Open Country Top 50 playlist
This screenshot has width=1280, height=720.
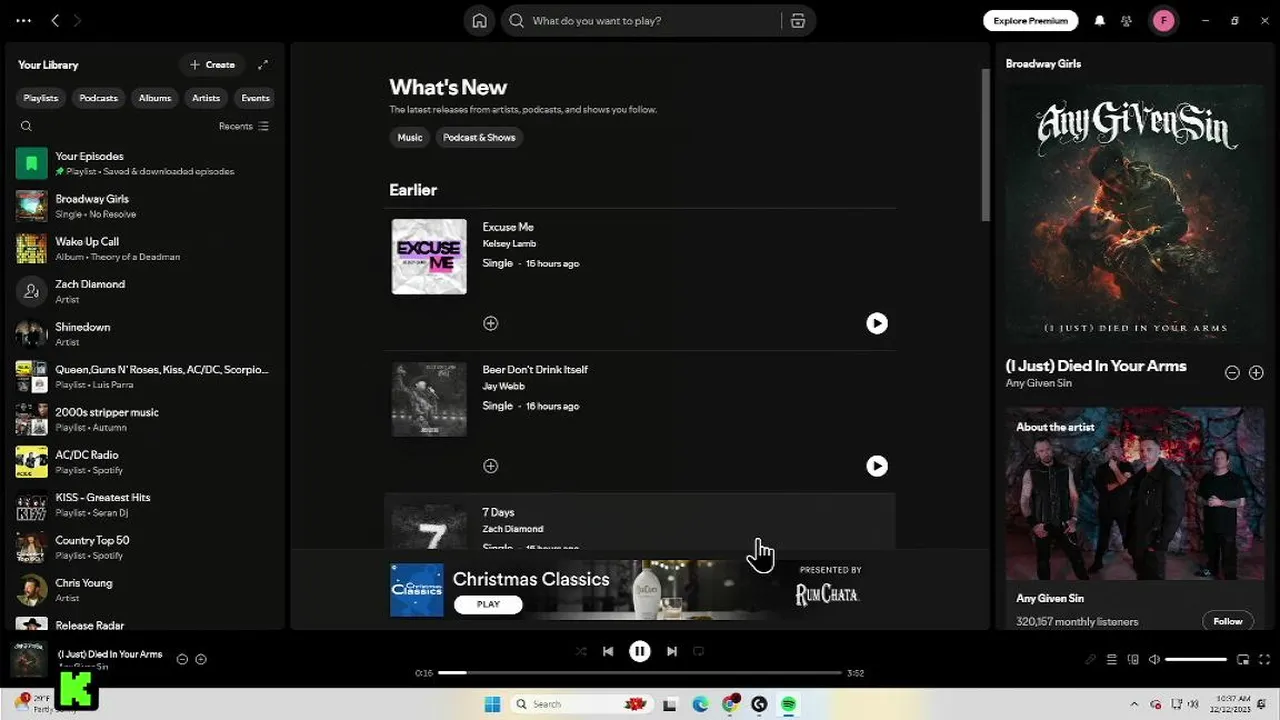point(145,547)
